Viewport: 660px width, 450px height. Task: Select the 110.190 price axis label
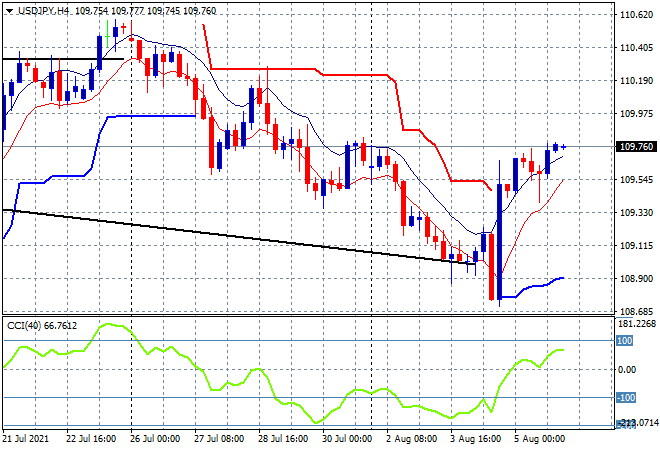[x=636, y=80]
